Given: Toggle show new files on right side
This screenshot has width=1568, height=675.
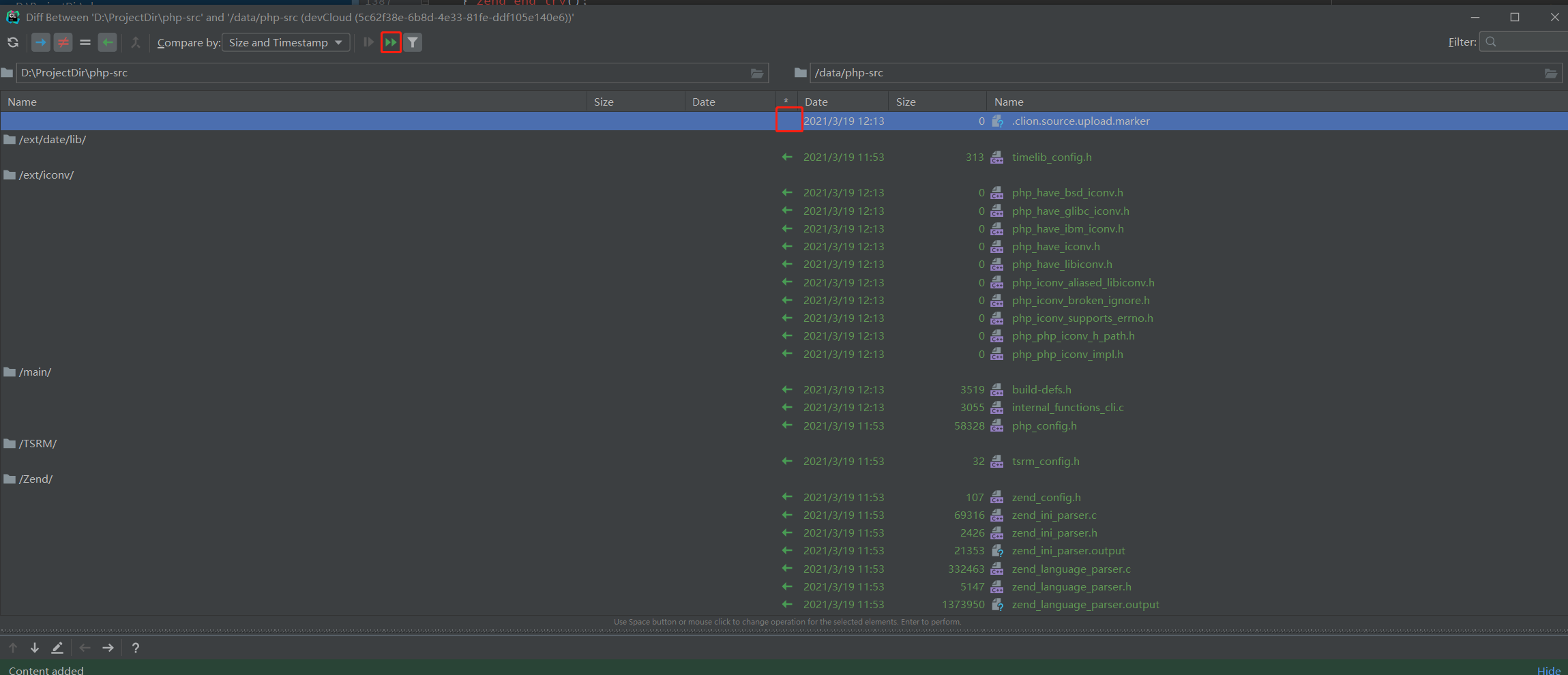Looking at the screenshot, I should tap(107, 42).
